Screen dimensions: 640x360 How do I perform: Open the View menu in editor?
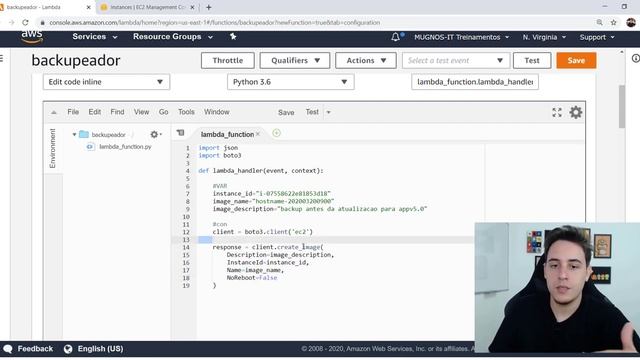click(141, 112)
